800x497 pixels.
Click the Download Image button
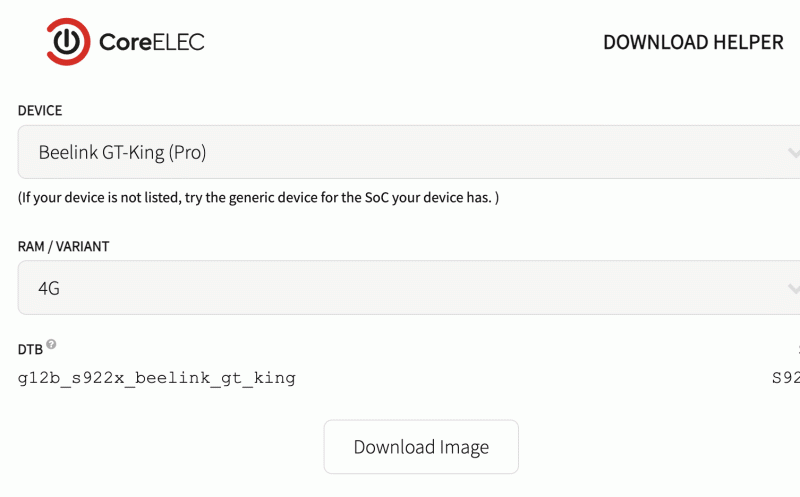point(421,447)
